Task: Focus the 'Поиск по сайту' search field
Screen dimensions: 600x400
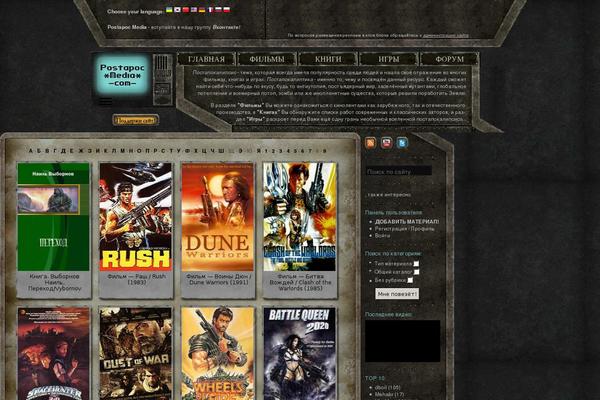Action: (398, 171)
